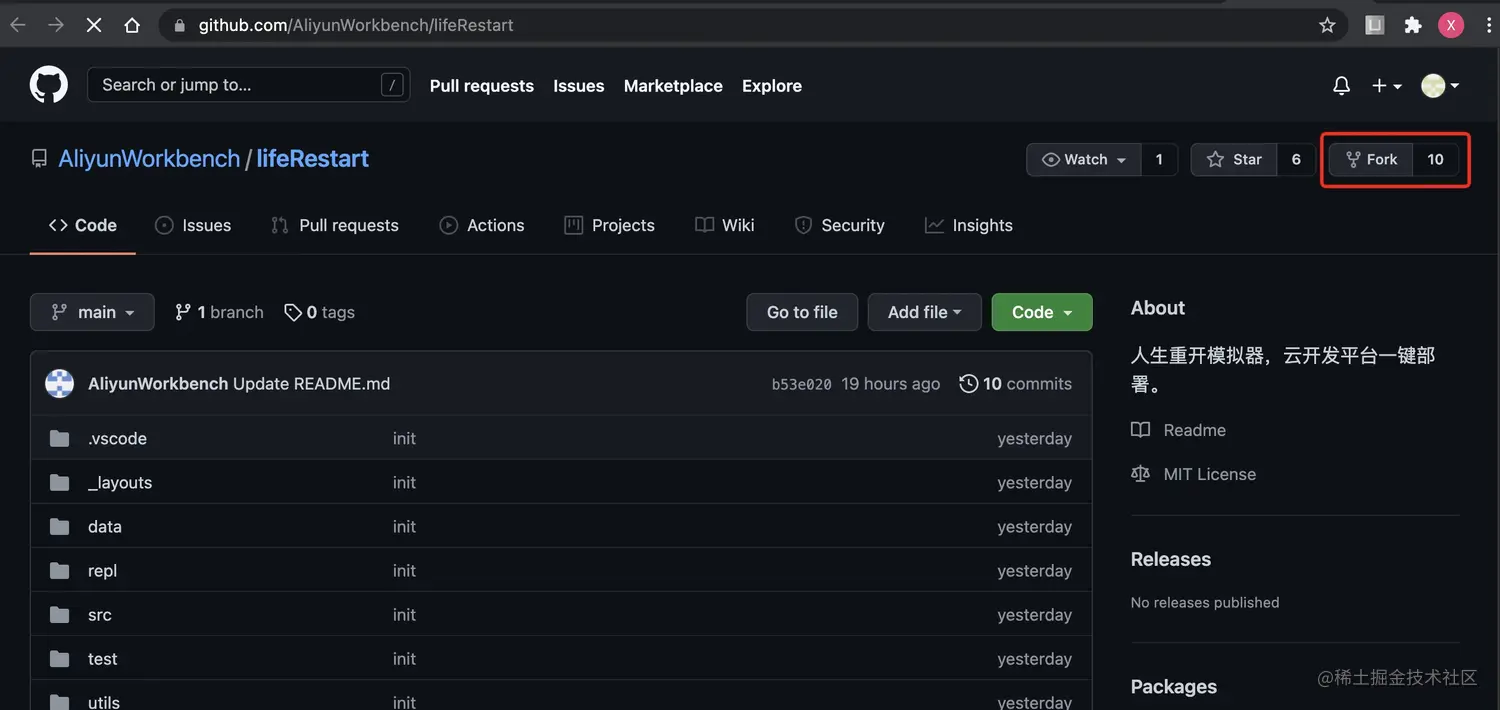View the stargazers count 6
Viewport: 1500px width, 710px height.
coord(1296,159)
